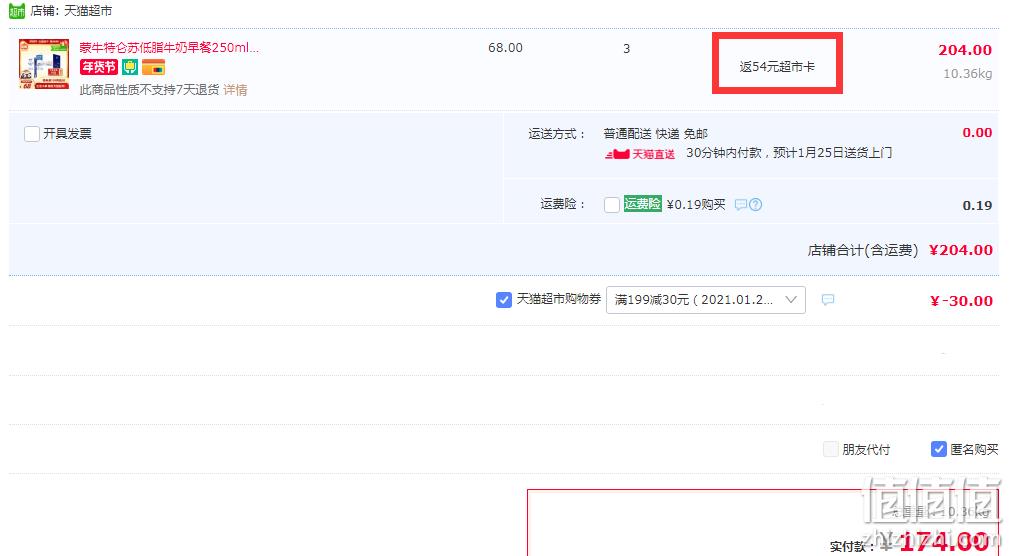Click the green shield badge icon

(x=130, y=67)
